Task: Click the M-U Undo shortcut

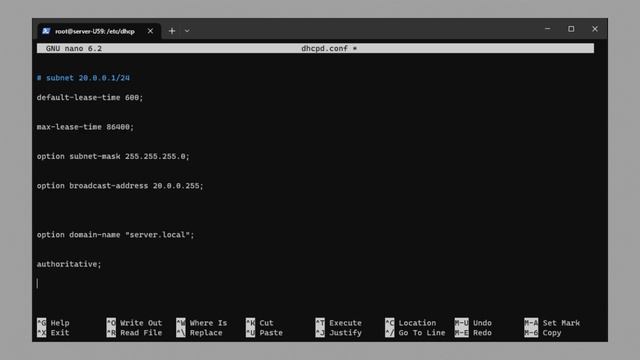Action: tap(473, 323)
